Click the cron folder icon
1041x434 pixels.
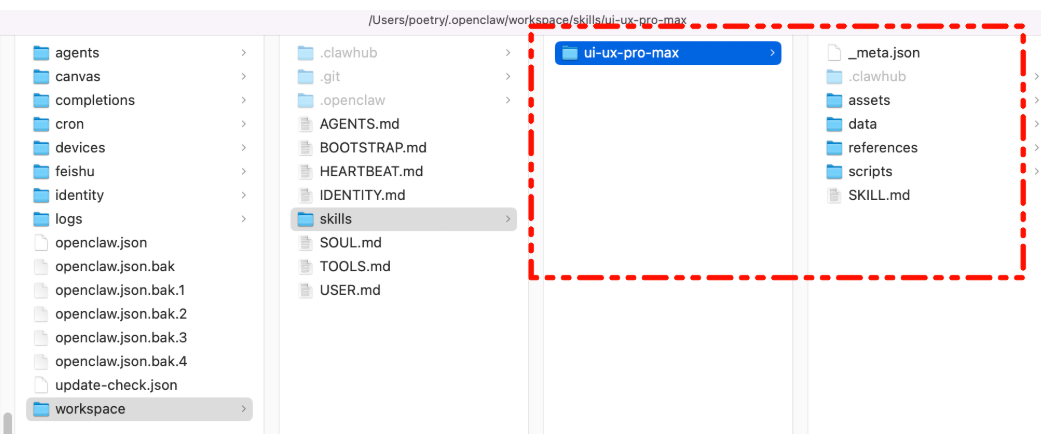[x=41, y=124]
